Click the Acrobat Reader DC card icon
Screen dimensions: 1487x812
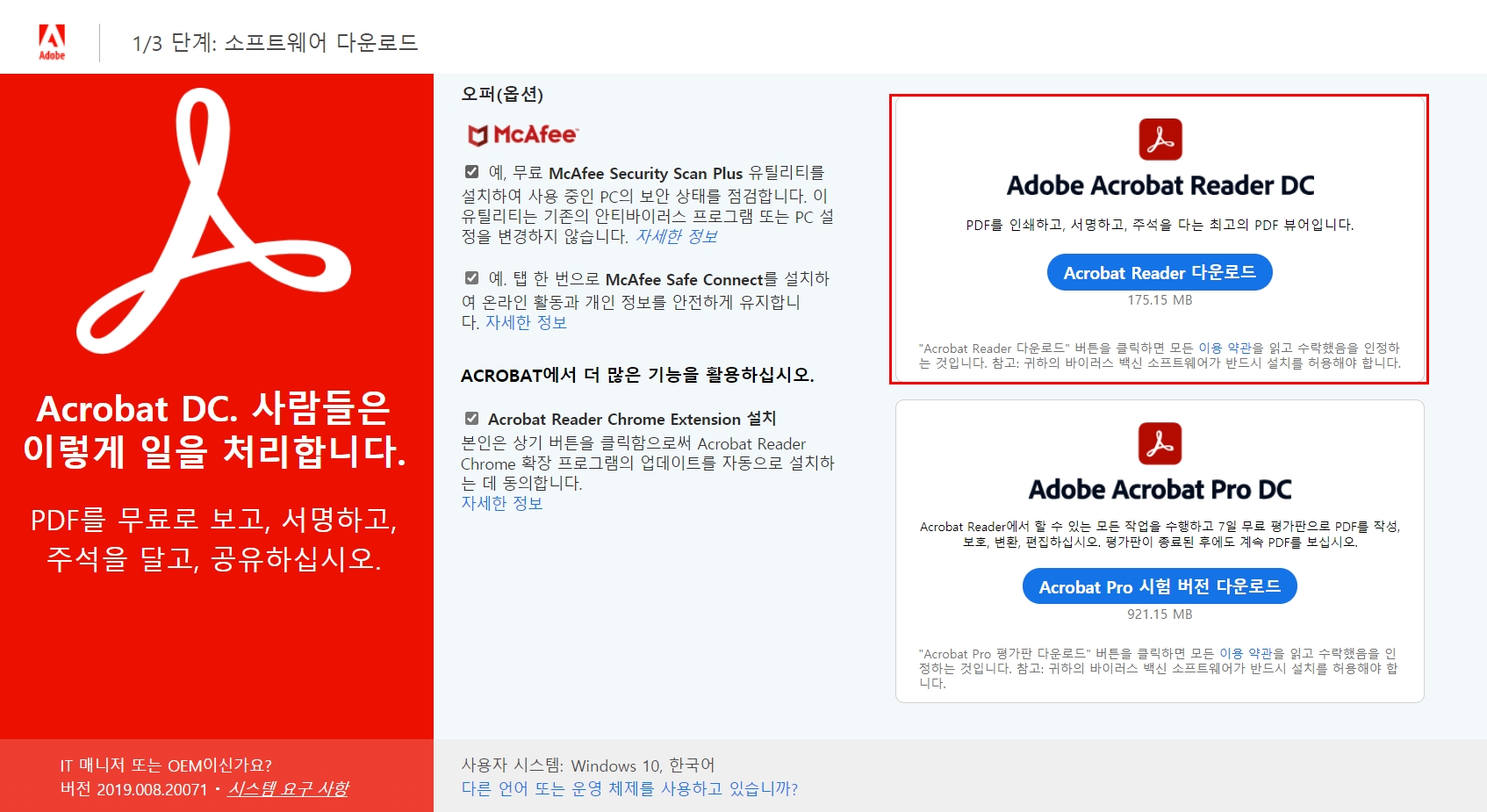tap(1160, 140)
